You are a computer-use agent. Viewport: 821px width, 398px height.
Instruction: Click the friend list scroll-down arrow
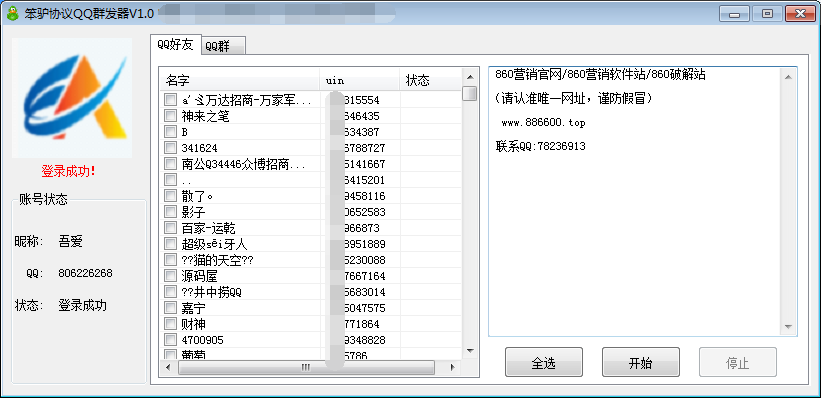coord(470,351)
